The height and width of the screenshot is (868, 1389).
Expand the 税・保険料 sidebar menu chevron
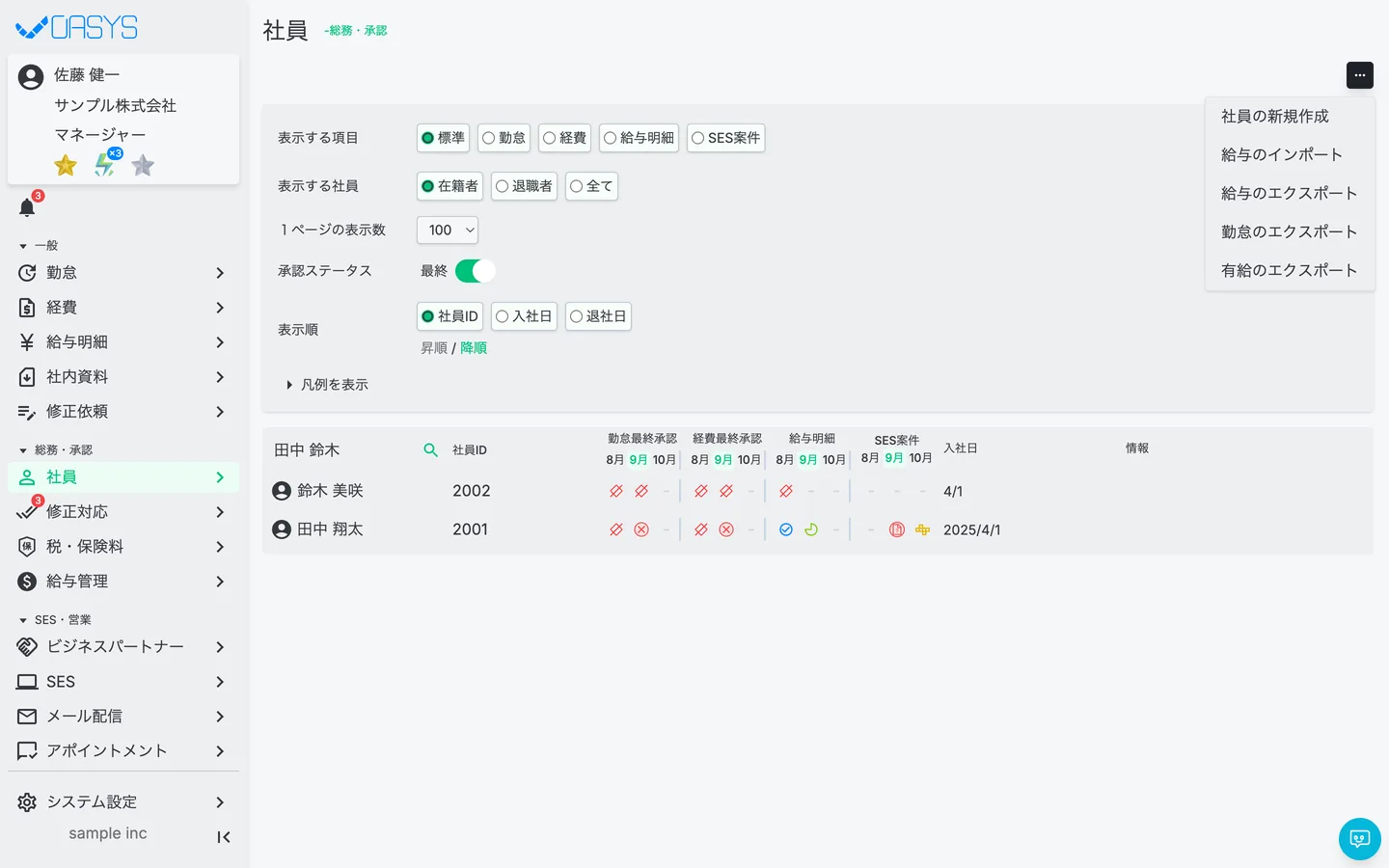click(x=220, y=547)
